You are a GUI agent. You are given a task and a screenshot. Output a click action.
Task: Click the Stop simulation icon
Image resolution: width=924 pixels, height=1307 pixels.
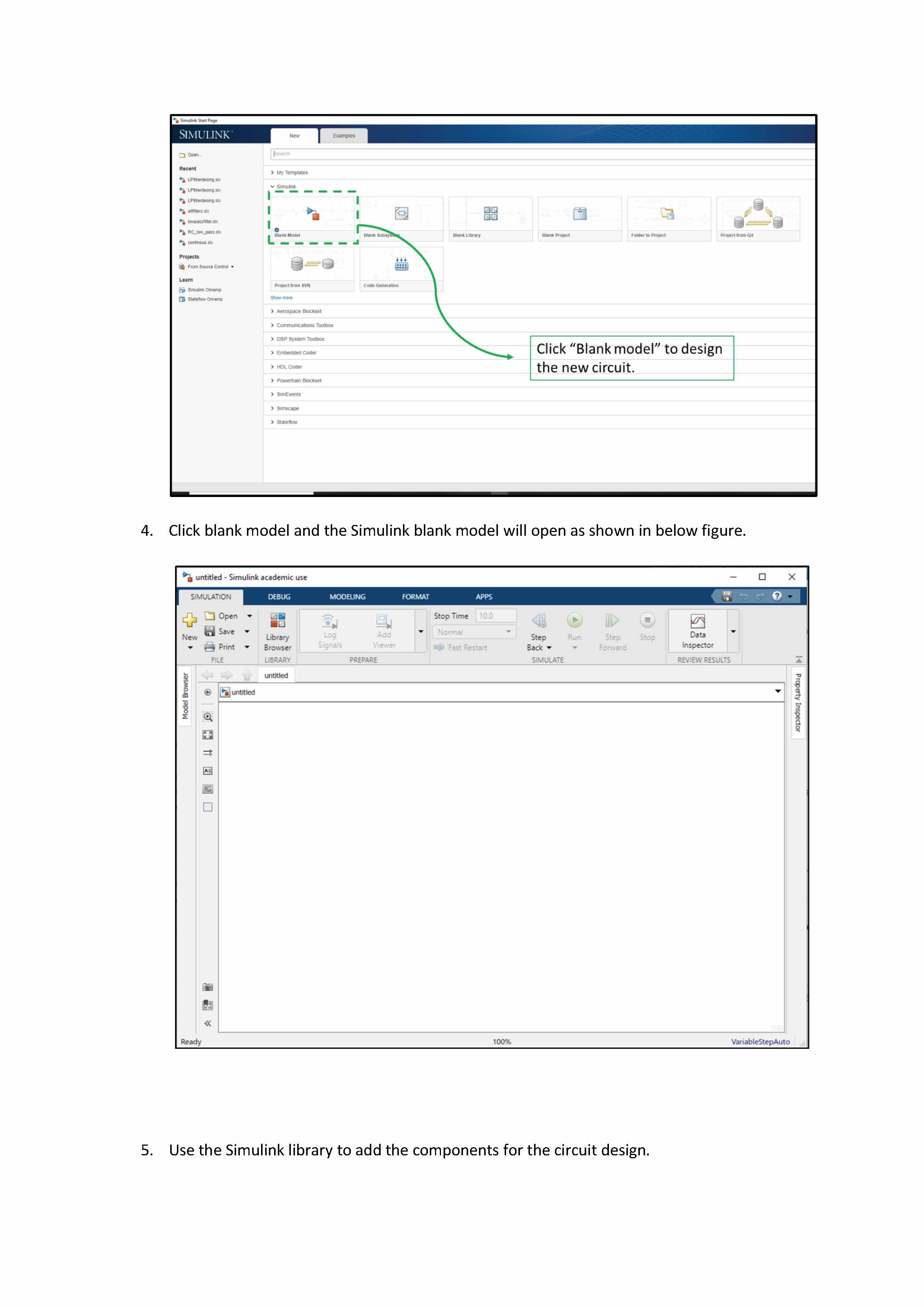click(x=647, y=620)
